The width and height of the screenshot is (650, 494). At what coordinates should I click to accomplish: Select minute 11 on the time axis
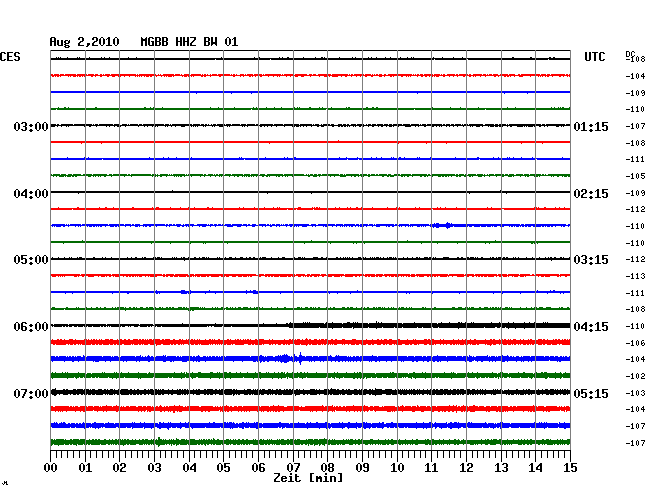click(431, 468)
